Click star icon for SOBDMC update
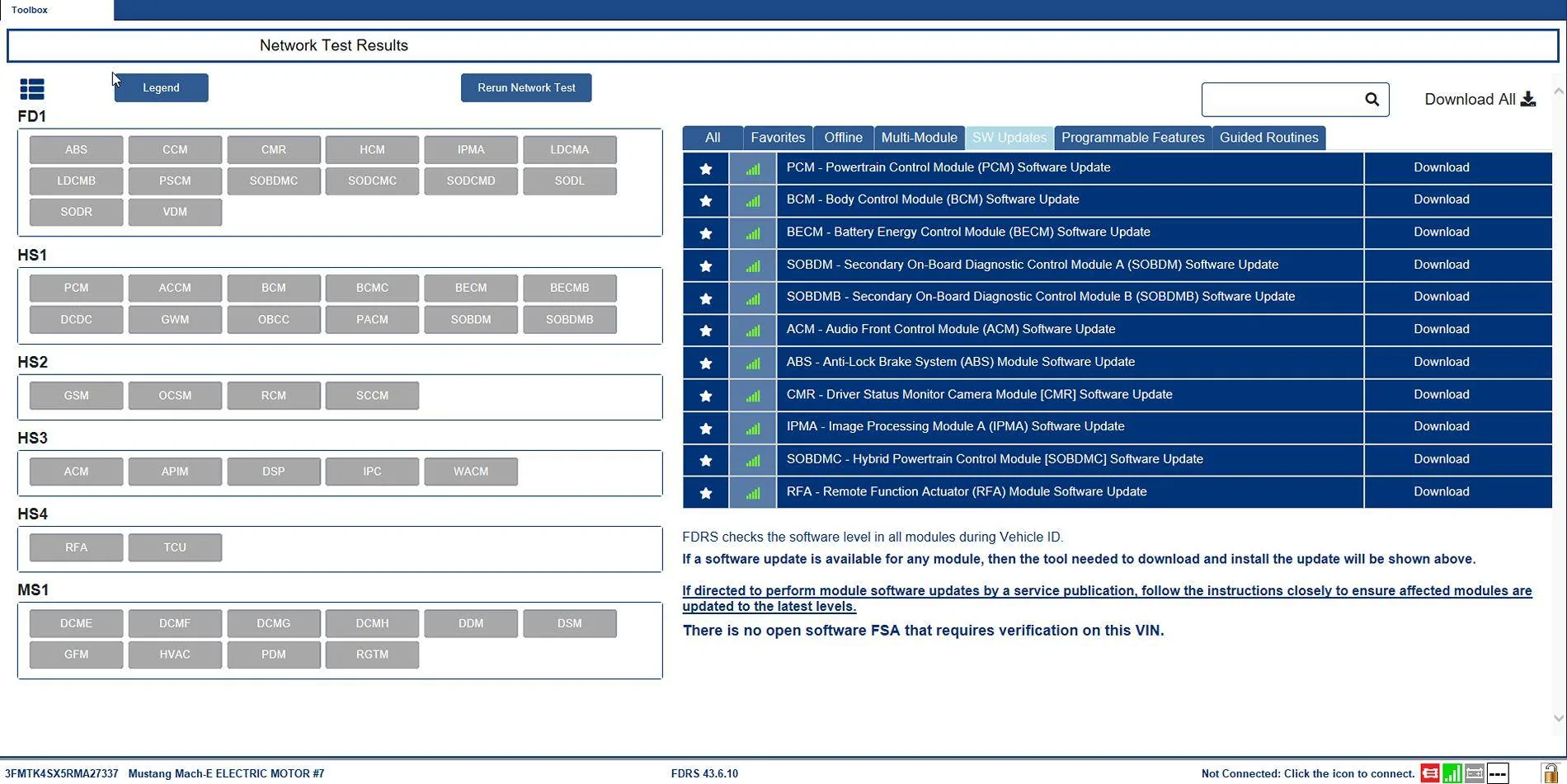1567x784 pixels. coord(705,460)
